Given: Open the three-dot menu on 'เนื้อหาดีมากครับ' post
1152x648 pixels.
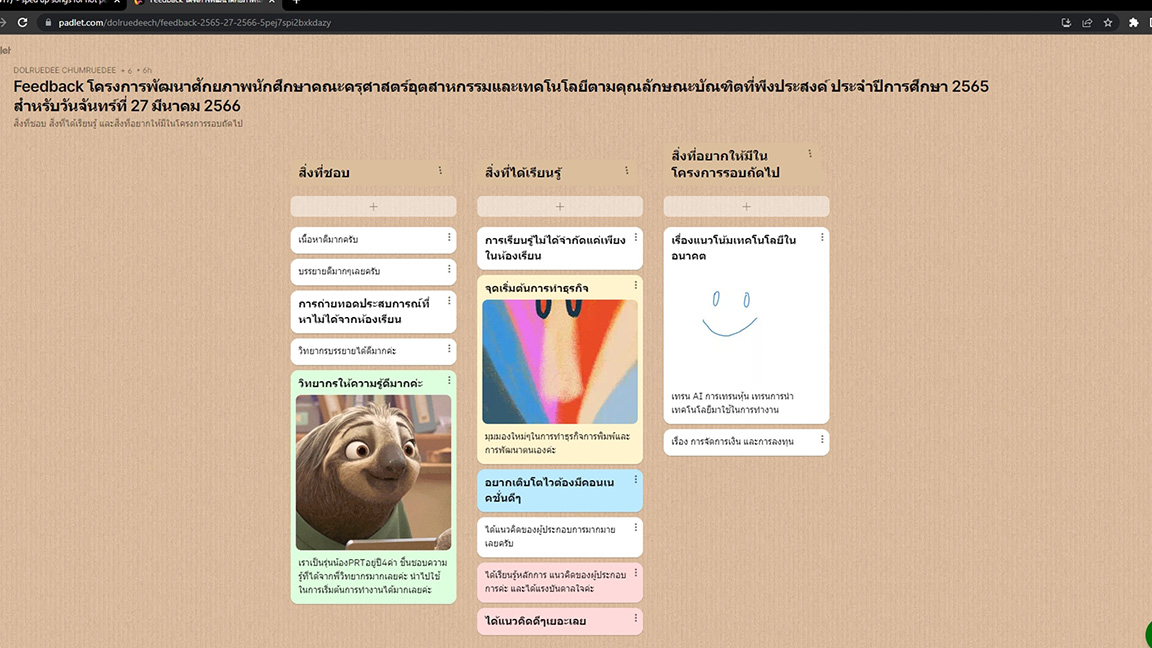Looking at the screenshot, I should tap(449, 237).
